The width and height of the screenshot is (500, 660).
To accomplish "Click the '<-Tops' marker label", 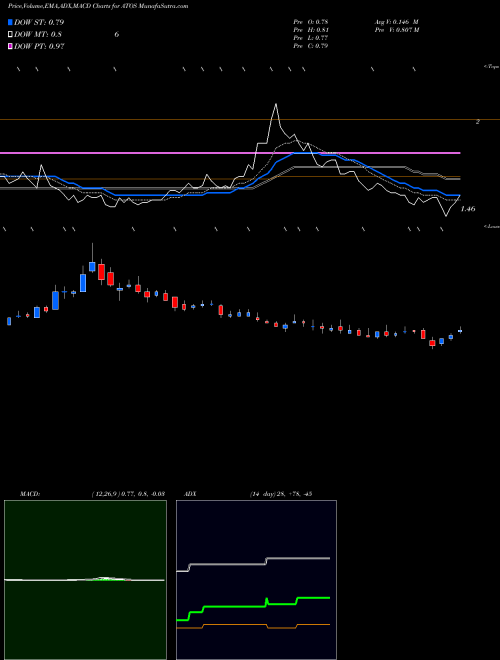I will coord(491,67).
